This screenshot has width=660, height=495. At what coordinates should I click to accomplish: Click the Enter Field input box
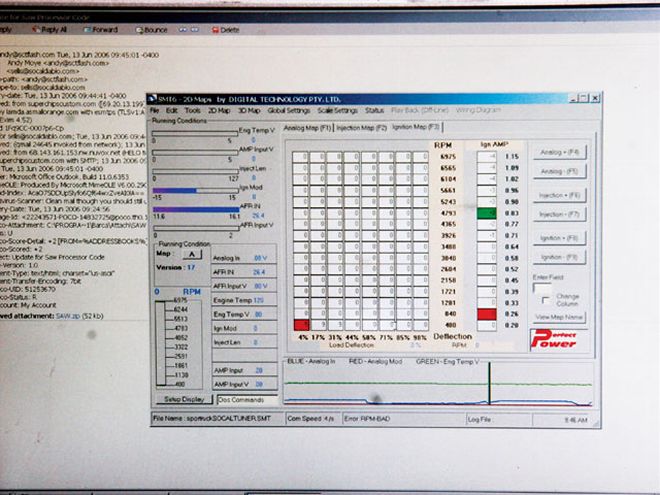click(542, 288)
